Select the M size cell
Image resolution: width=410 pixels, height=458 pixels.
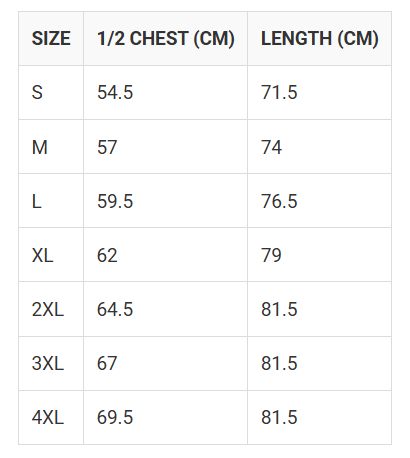(x=51, y=147)
